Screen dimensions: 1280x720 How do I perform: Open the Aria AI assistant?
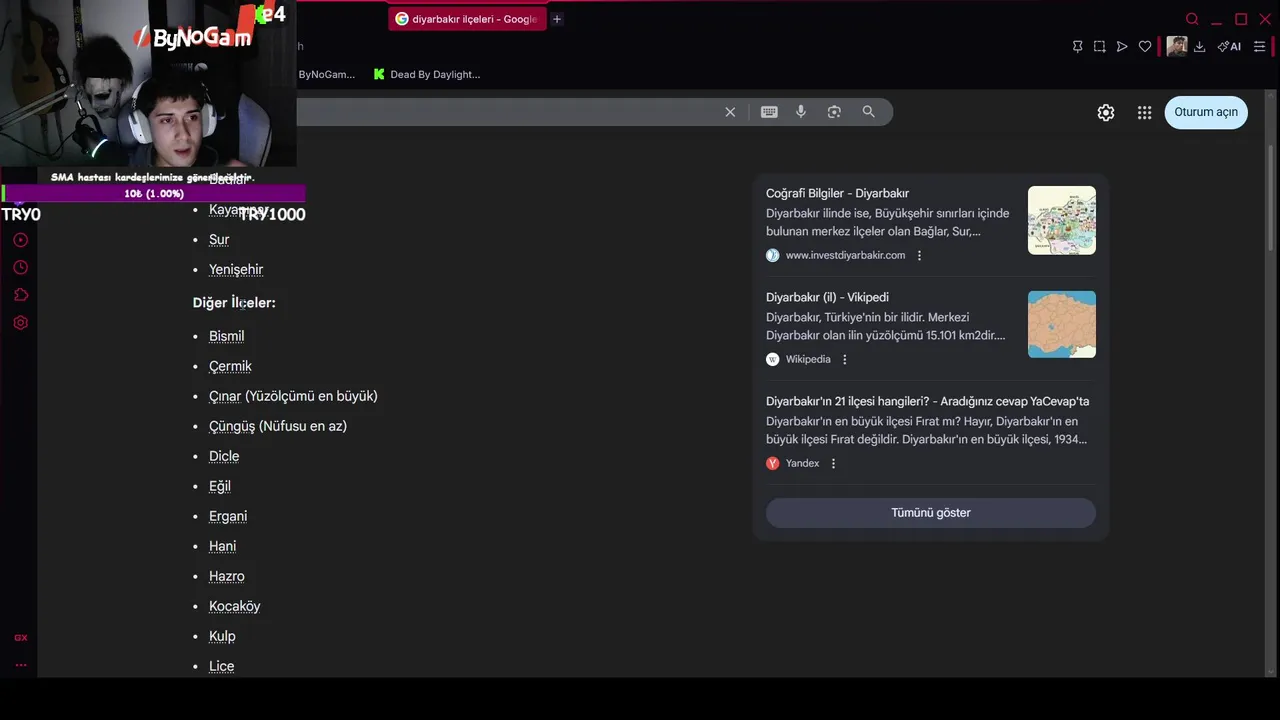coord(1229,46)
